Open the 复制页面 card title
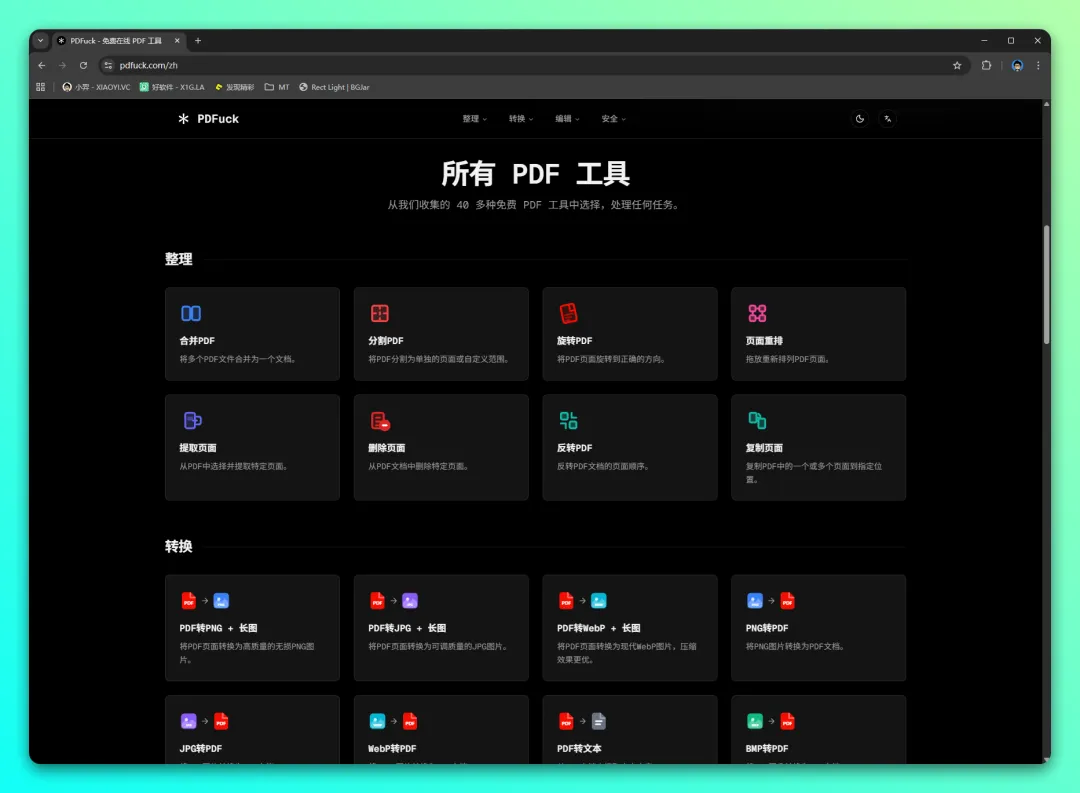 [764, 448]
